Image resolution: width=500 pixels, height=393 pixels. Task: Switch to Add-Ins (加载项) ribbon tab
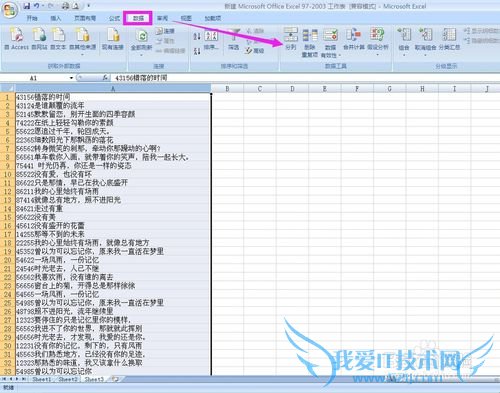tap(213, 18)
